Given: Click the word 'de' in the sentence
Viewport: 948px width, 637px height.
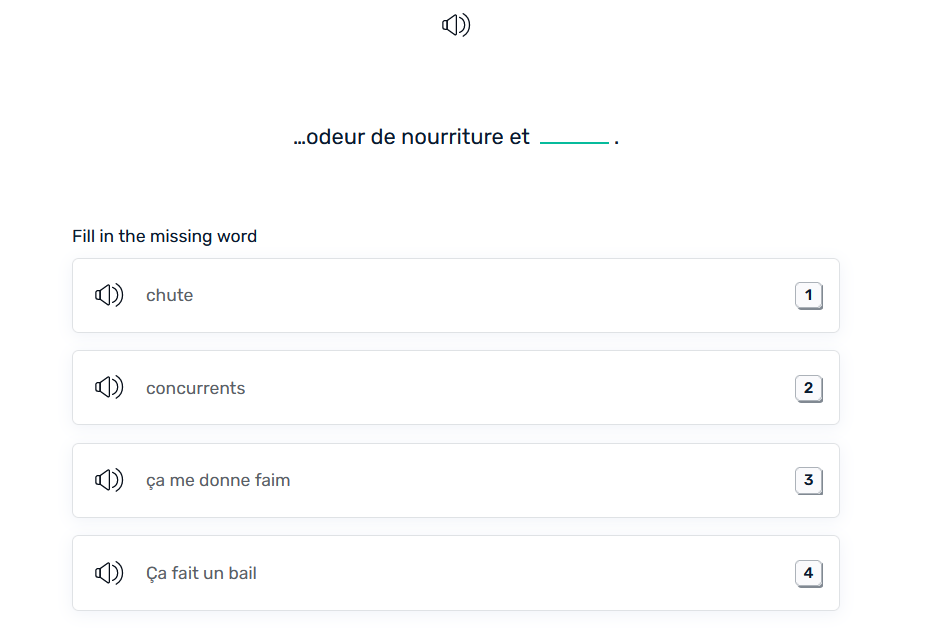Looking at the screenshot, I should pos(383,137).
